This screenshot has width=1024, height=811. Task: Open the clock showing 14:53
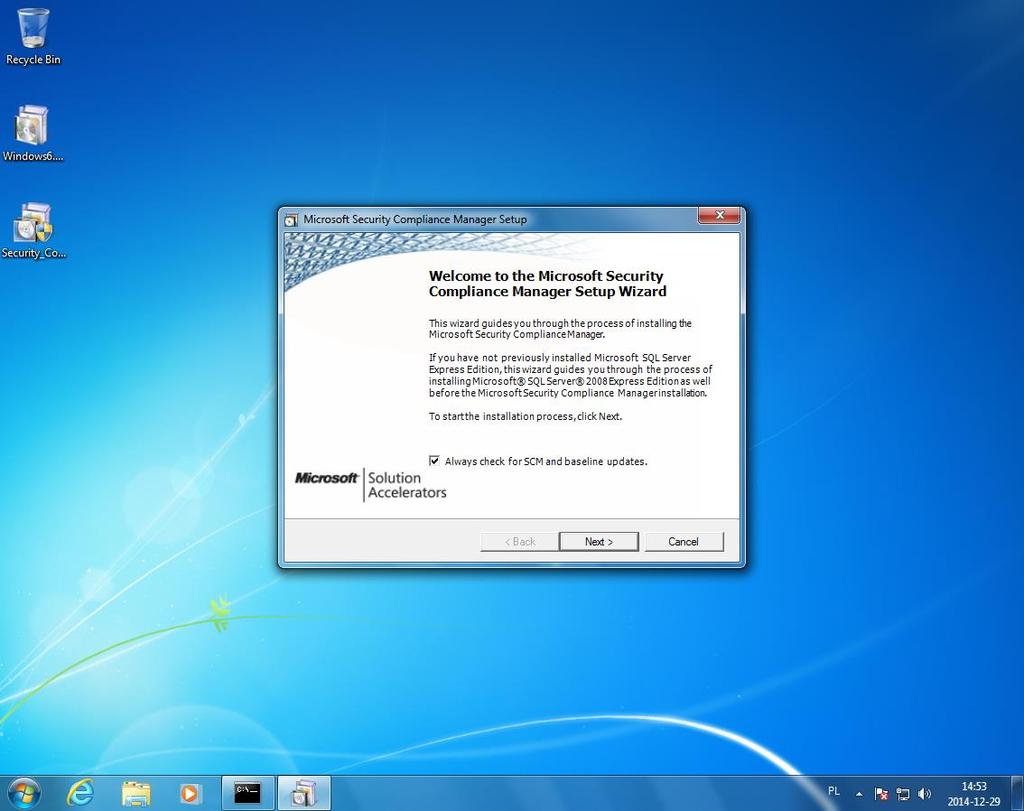pos(974,794)
